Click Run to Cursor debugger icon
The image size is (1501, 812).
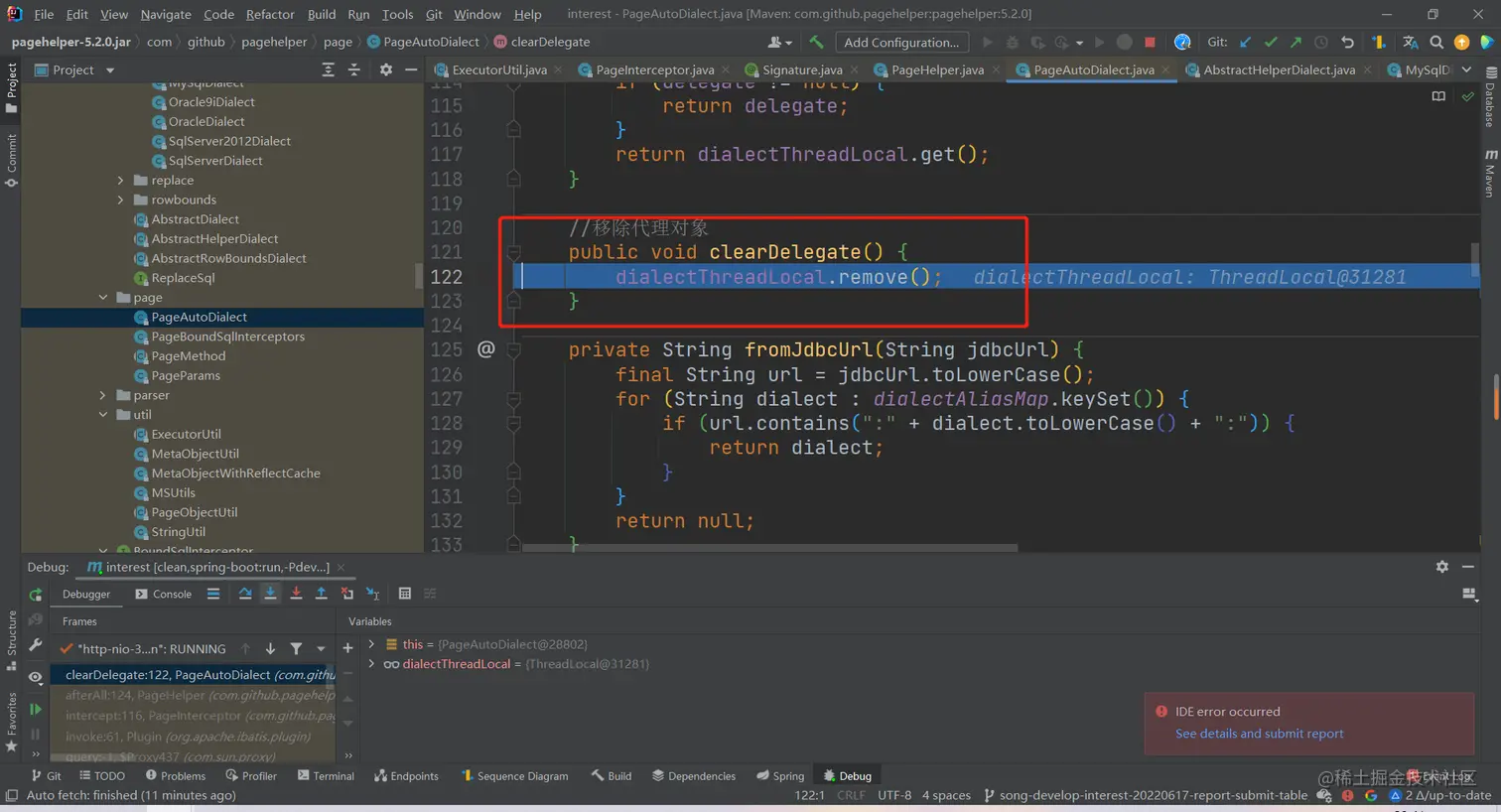(x=372, y=594)
